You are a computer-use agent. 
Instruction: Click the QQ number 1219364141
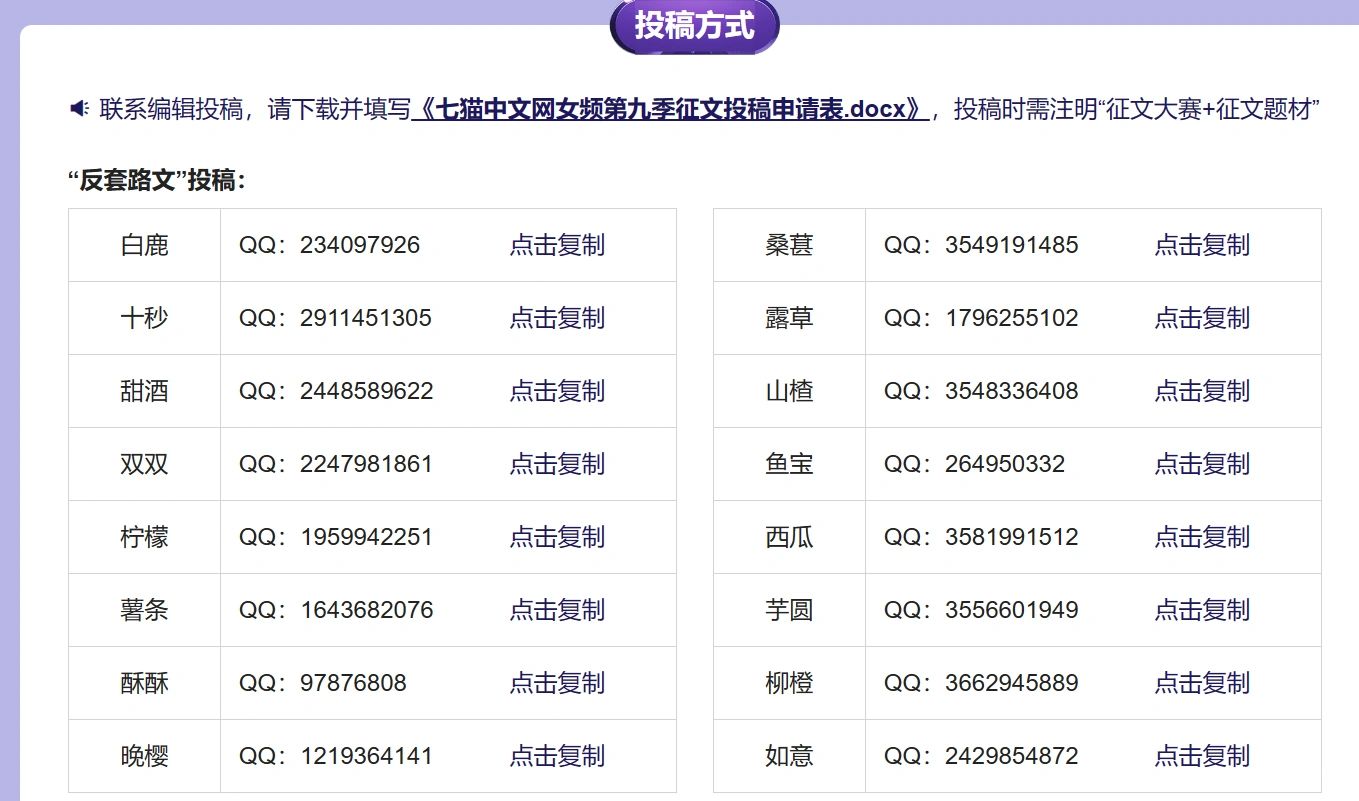[366, 756]
